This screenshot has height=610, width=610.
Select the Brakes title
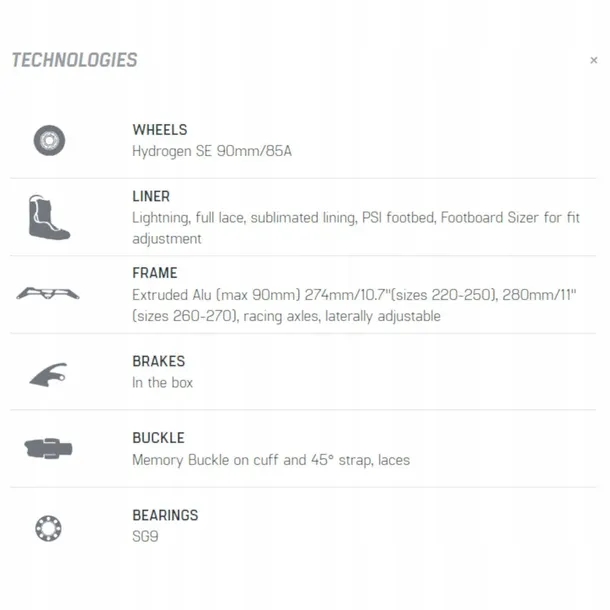coord(158,361)
